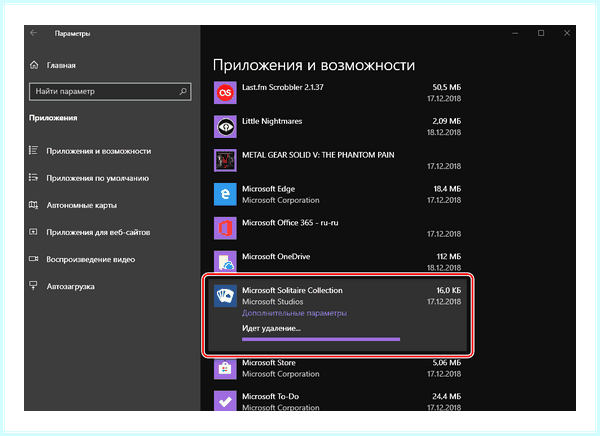The width and height of the screenshot is (600, 436).
Task: Click the Microsoft OneDrive app icon
Action: point(225,261)
